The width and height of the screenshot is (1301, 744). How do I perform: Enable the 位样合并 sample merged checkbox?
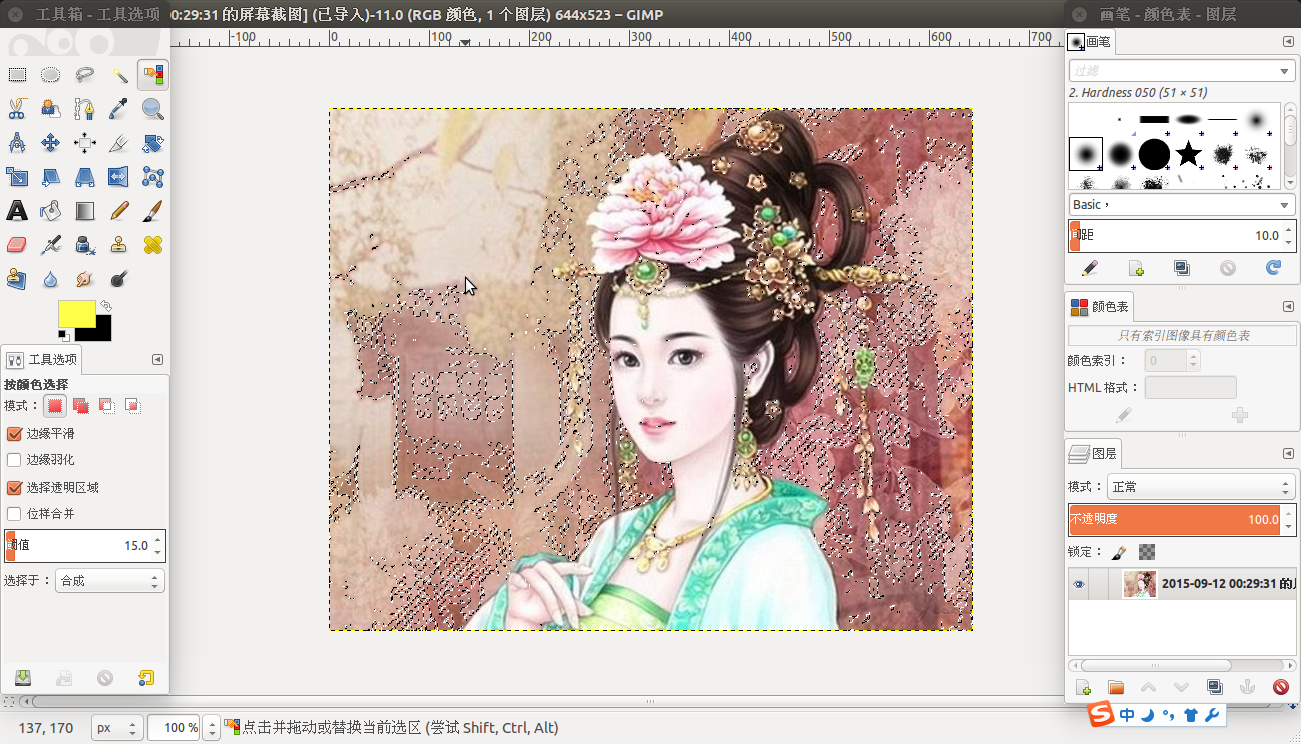pyautogui.click(x=14, y=514)
